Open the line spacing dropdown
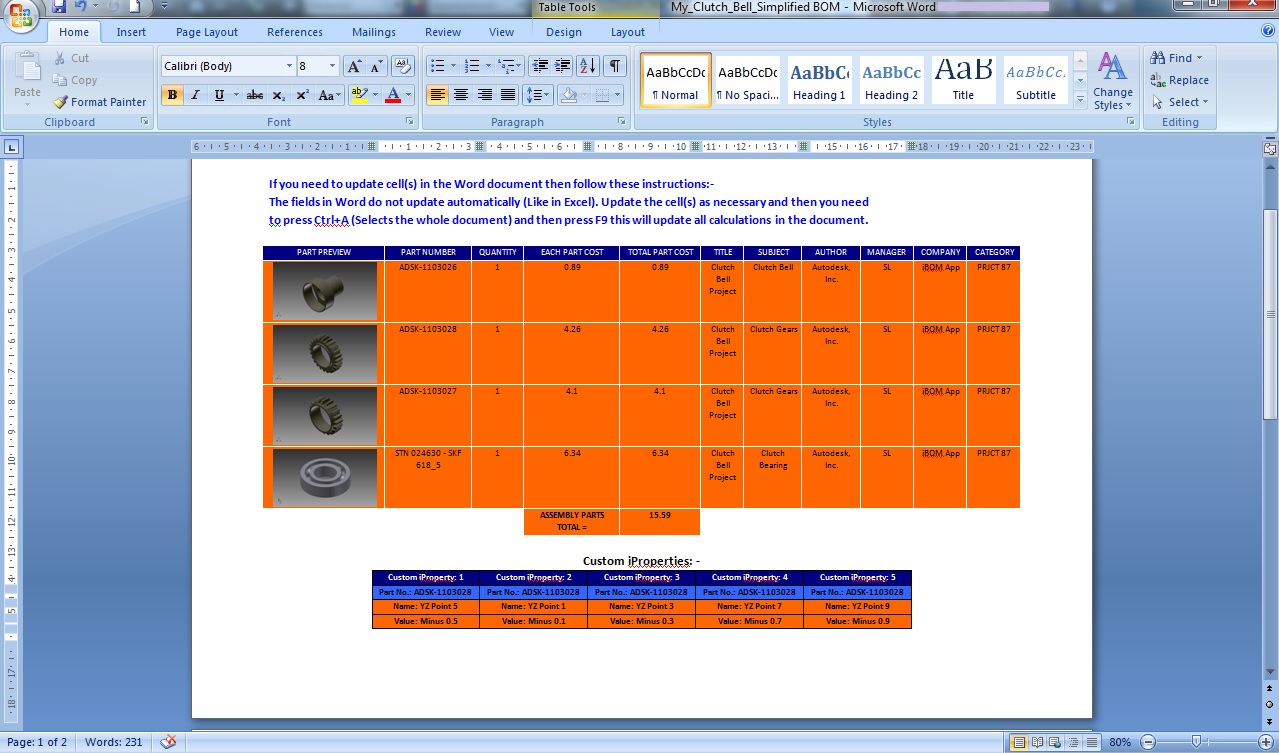 tap(538, 95)
